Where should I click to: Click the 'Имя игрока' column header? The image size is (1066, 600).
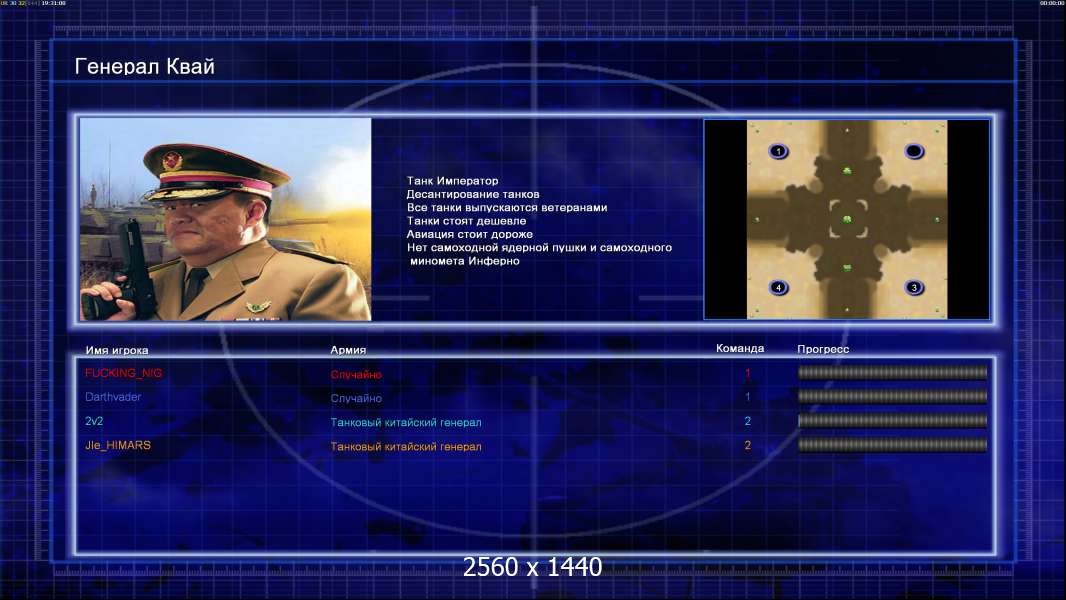click(117, 351)
